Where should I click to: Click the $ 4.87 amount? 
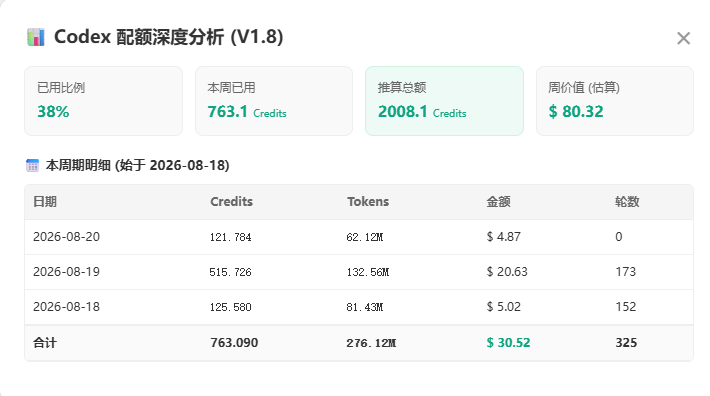pos(504,237)
